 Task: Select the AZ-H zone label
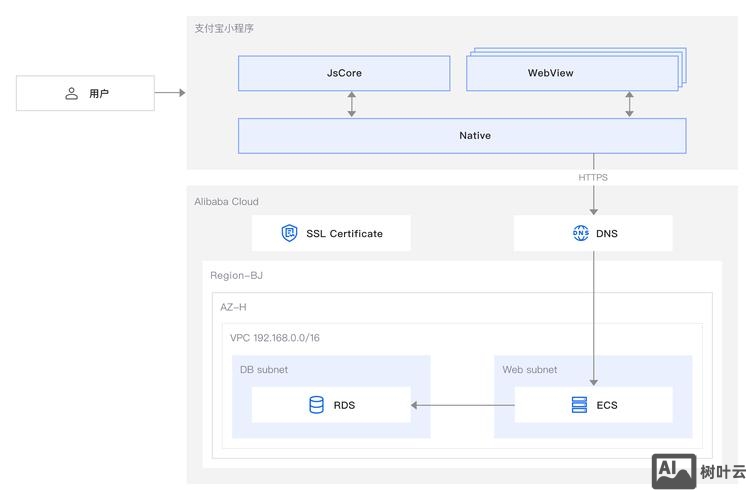point(233,307)
